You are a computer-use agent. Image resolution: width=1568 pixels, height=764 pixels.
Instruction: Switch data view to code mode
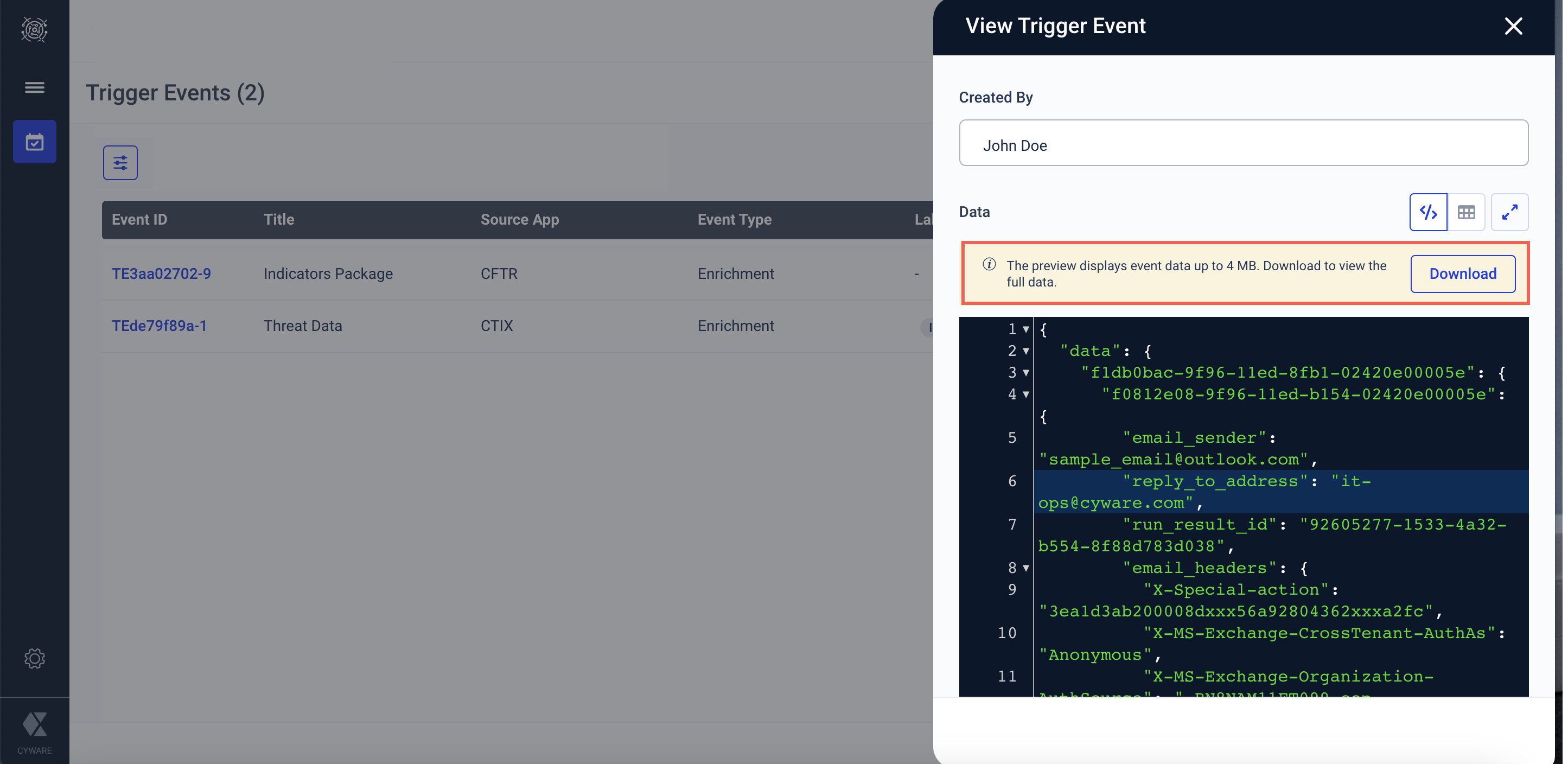(x=1428, y=212)
